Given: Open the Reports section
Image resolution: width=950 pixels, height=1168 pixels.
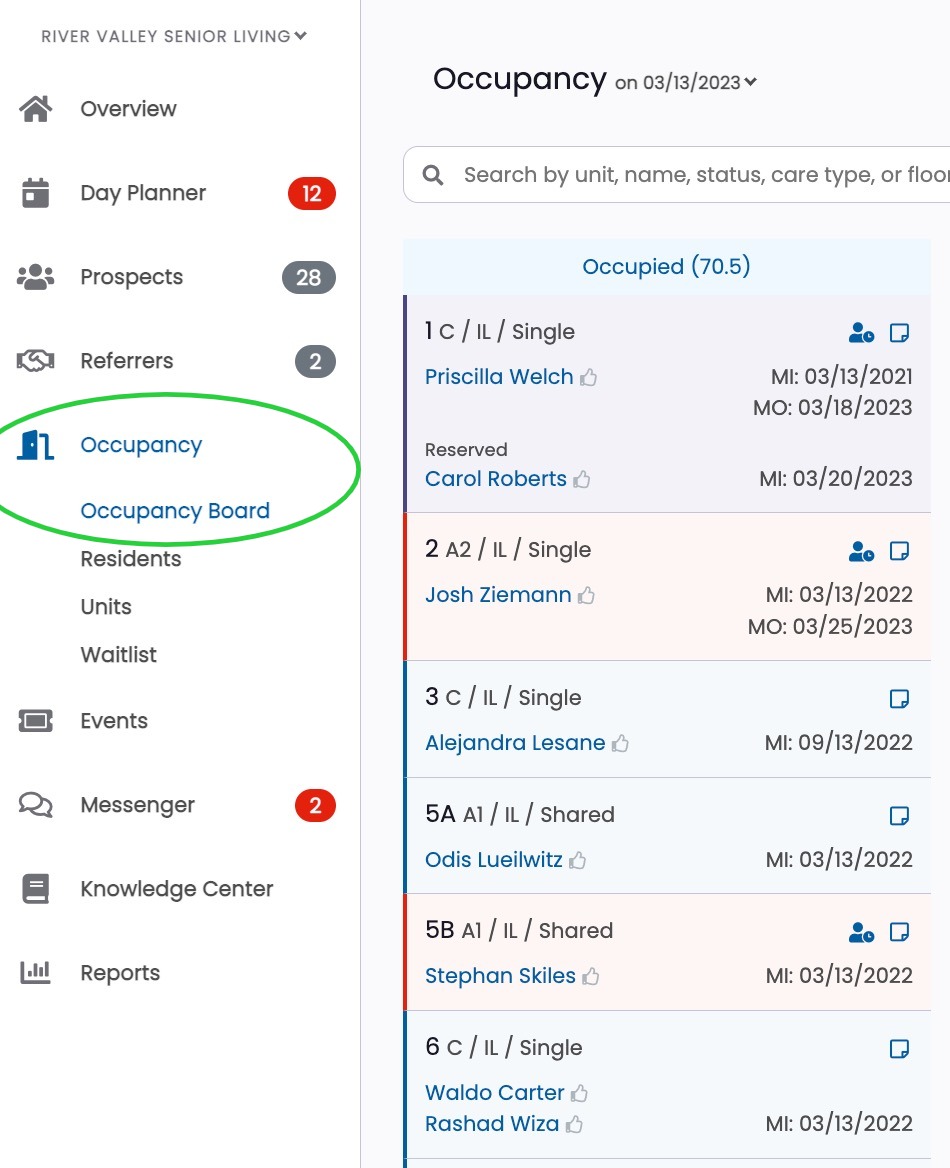Looking at the screenshot, I should (x=120, y=973).
